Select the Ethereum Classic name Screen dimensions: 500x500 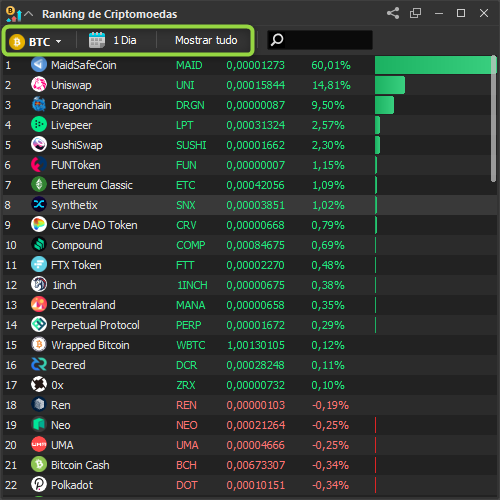[92, 185]
